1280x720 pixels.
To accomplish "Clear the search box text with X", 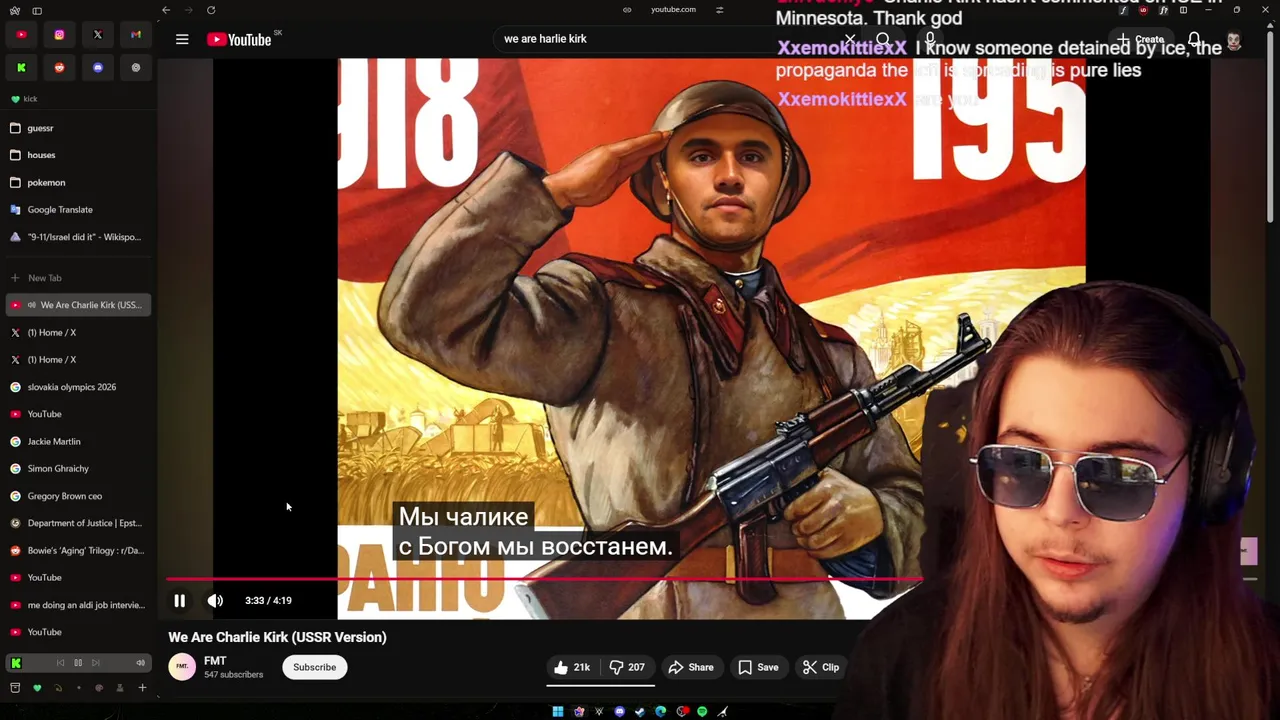I will click(849, 39).
